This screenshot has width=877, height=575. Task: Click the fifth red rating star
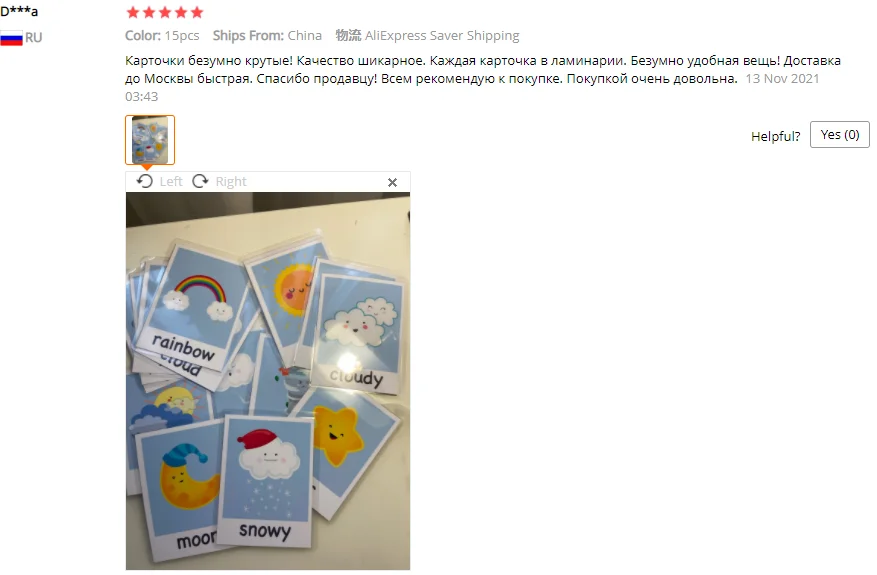pos(197,12)
